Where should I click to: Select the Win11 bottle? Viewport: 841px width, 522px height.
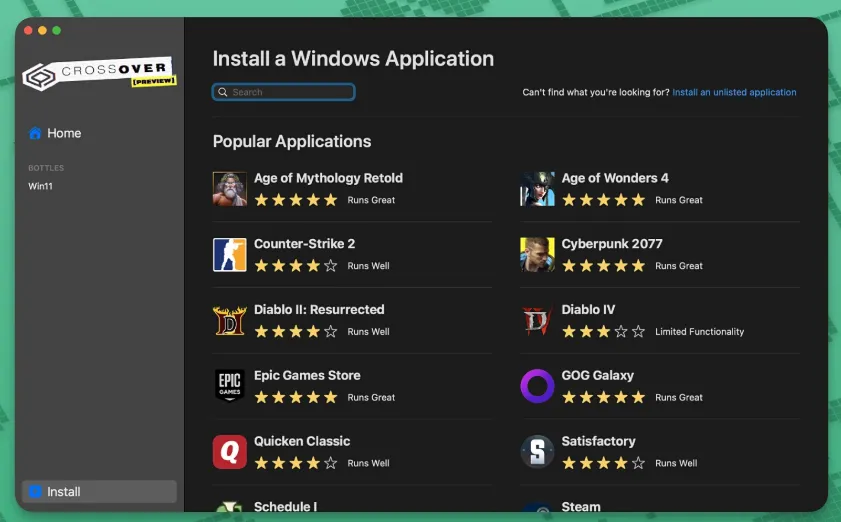[41, 186]
